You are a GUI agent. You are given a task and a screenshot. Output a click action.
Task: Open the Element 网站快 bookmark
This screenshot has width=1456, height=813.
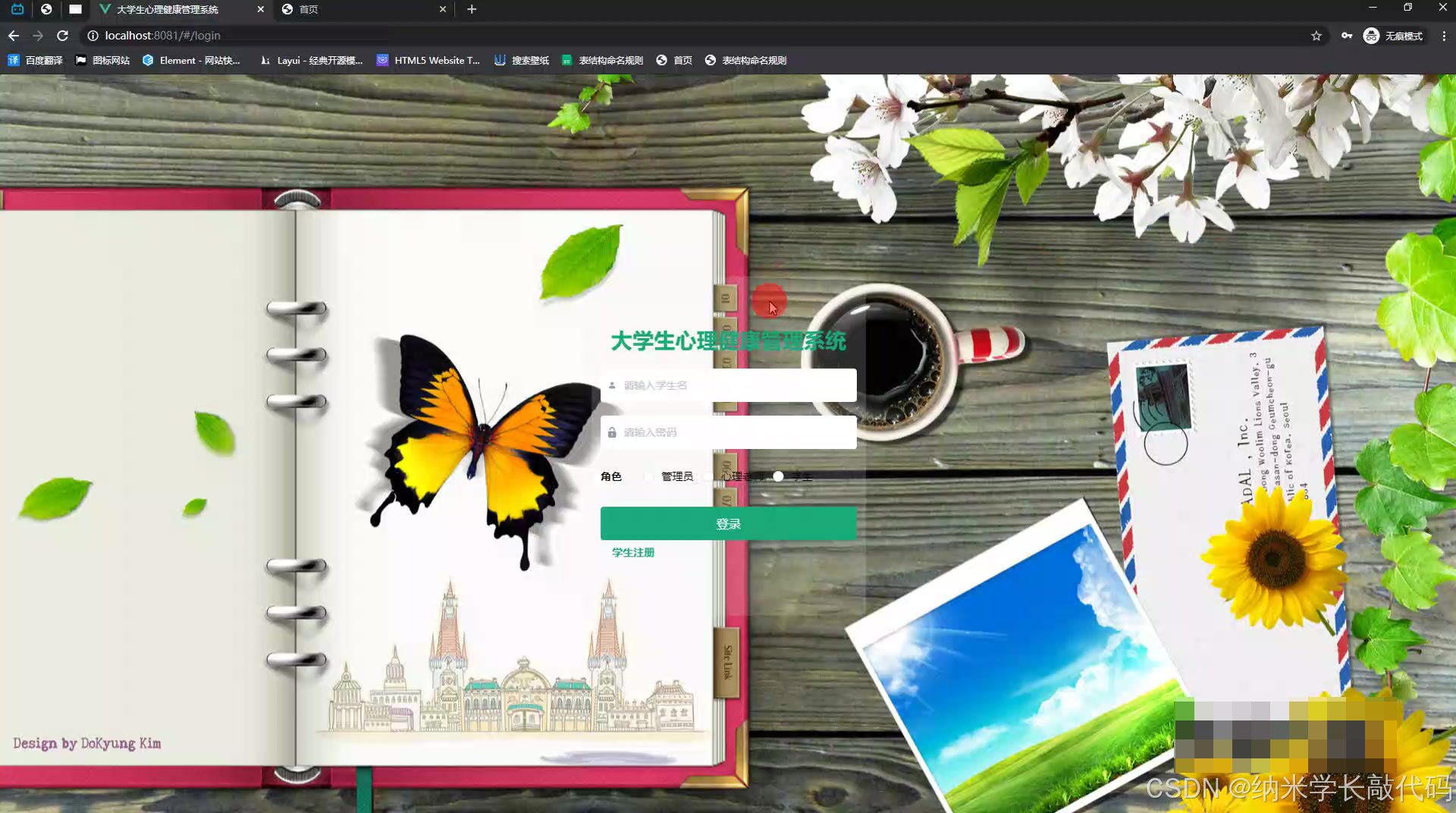click(191, 60)
